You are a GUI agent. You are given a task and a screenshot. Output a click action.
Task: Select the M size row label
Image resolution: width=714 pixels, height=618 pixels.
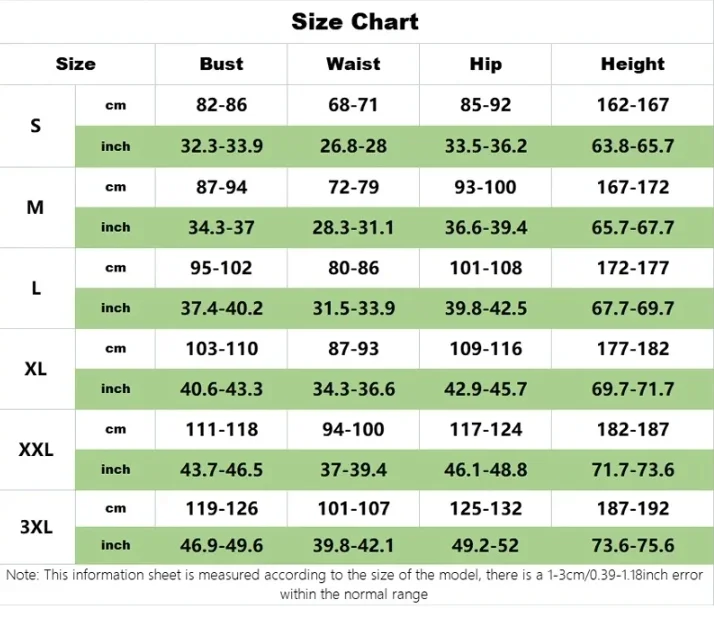point(36,207)
